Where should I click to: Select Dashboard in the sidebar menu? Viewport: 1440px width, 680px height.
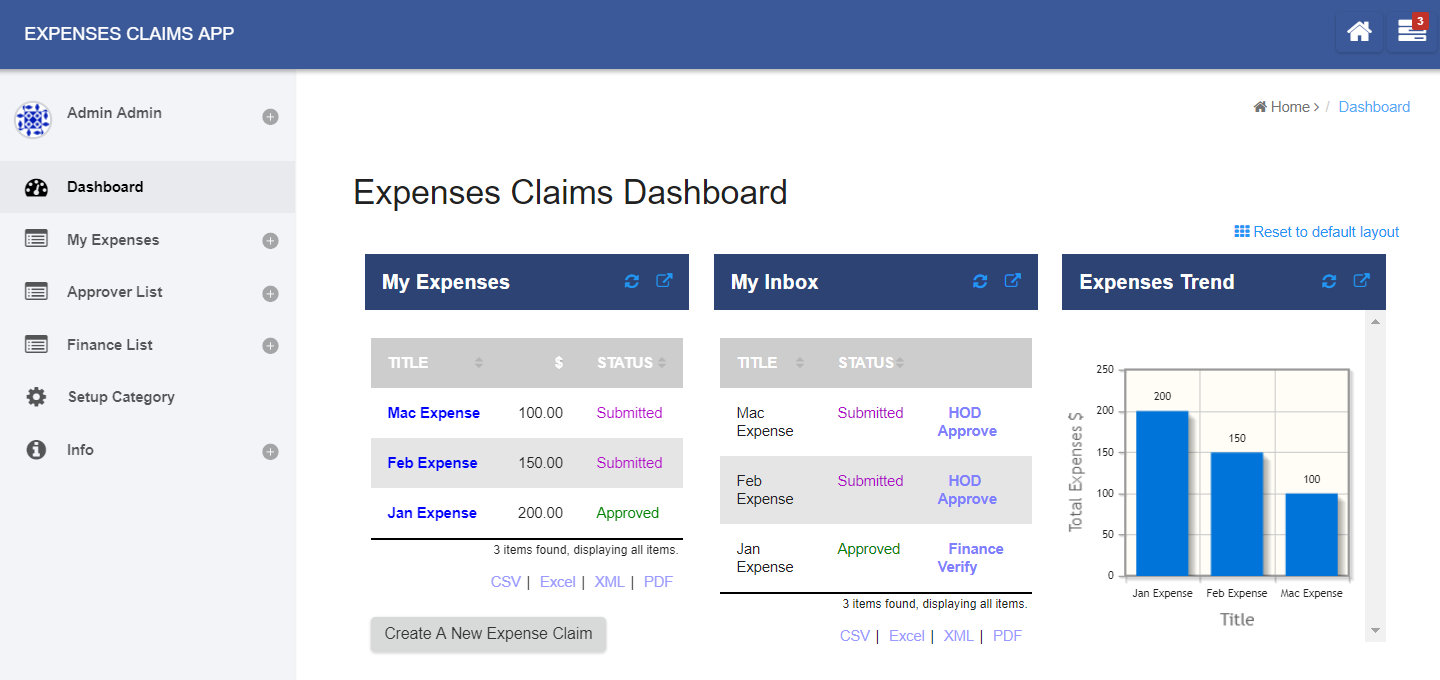[x=105, y=187]
